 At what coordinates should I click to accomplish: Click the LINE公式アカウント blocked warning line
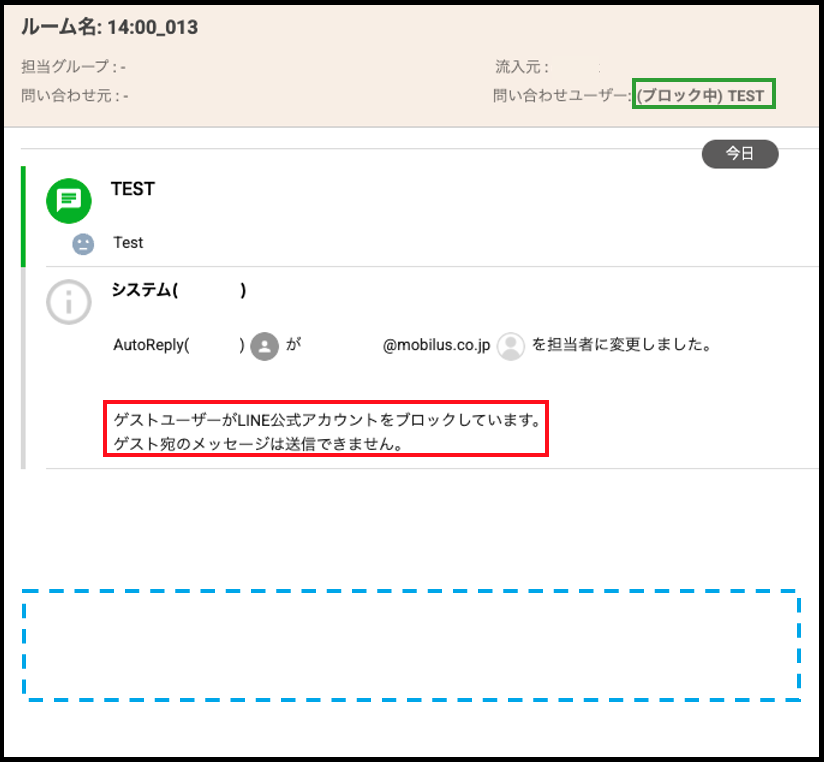[x=327, y=418]
